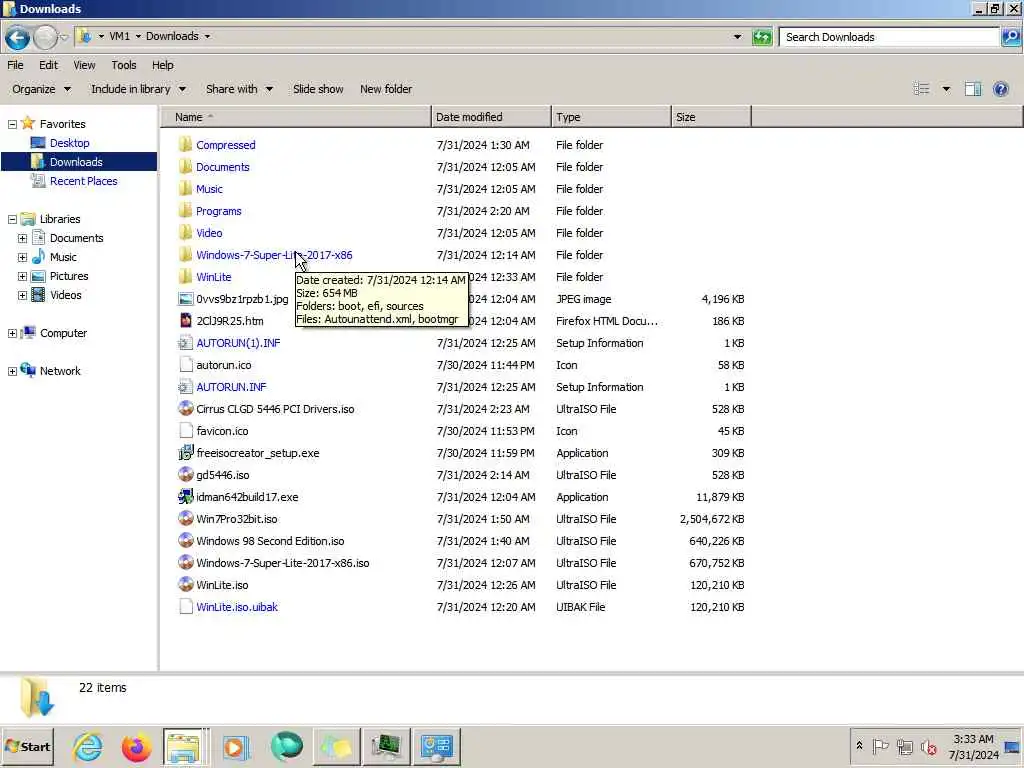
Task: Select the AUTORUN.INF gear file icon
Action: tap(185, 387)
